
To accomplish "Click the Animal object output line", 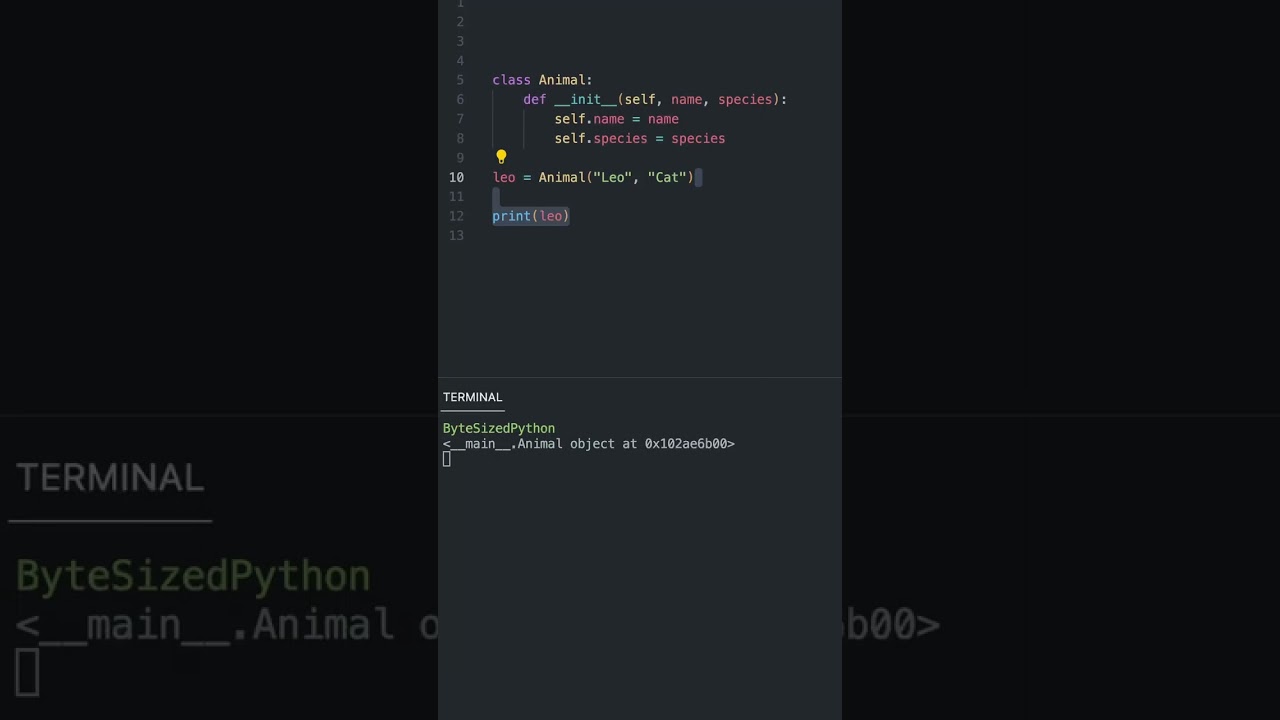I will point(589,444).
